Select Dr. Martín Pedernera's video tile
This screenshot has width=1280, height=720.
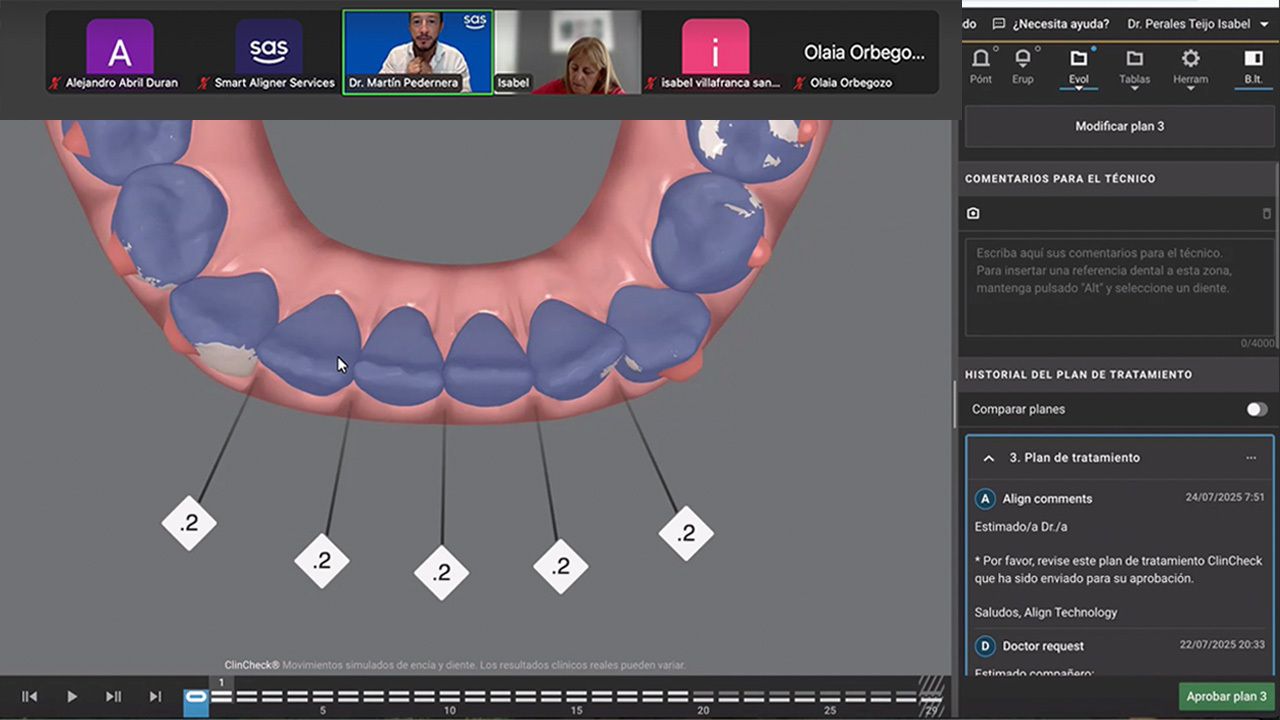[418, 53]
